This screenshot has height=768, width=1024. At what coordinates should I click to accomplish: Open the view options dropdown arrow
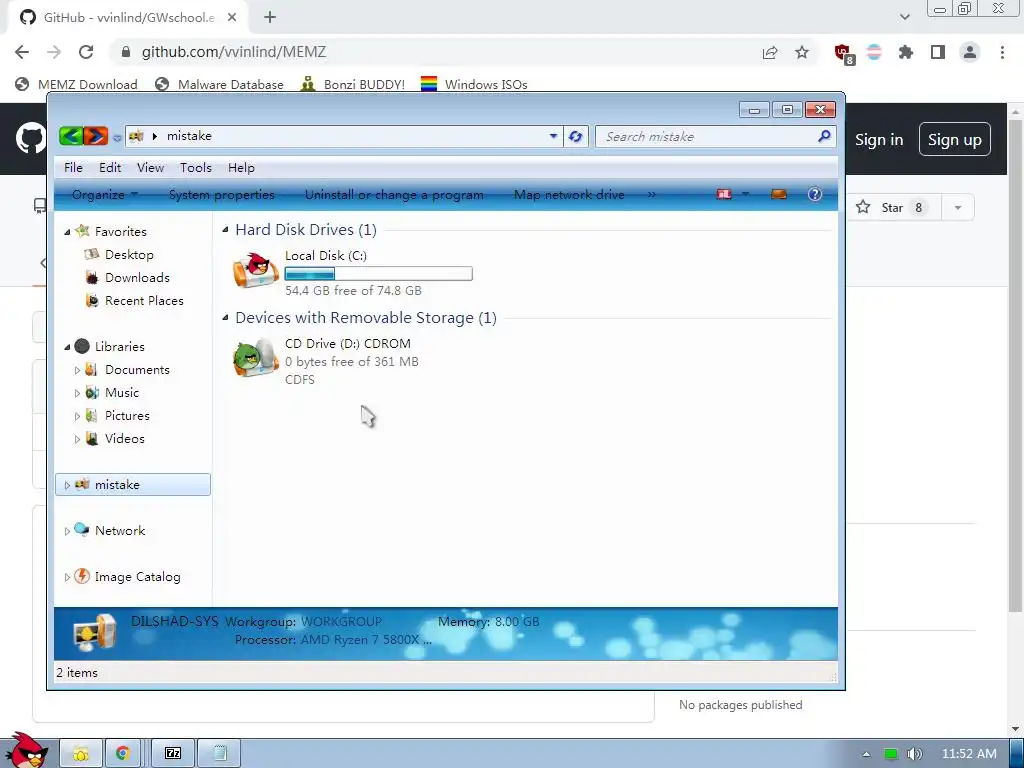click(745, 194)
